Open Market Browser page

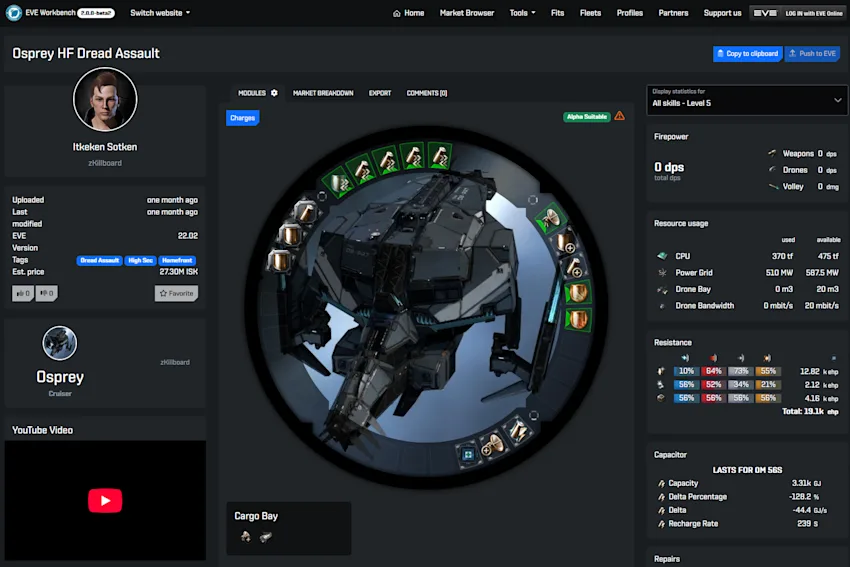467,12
